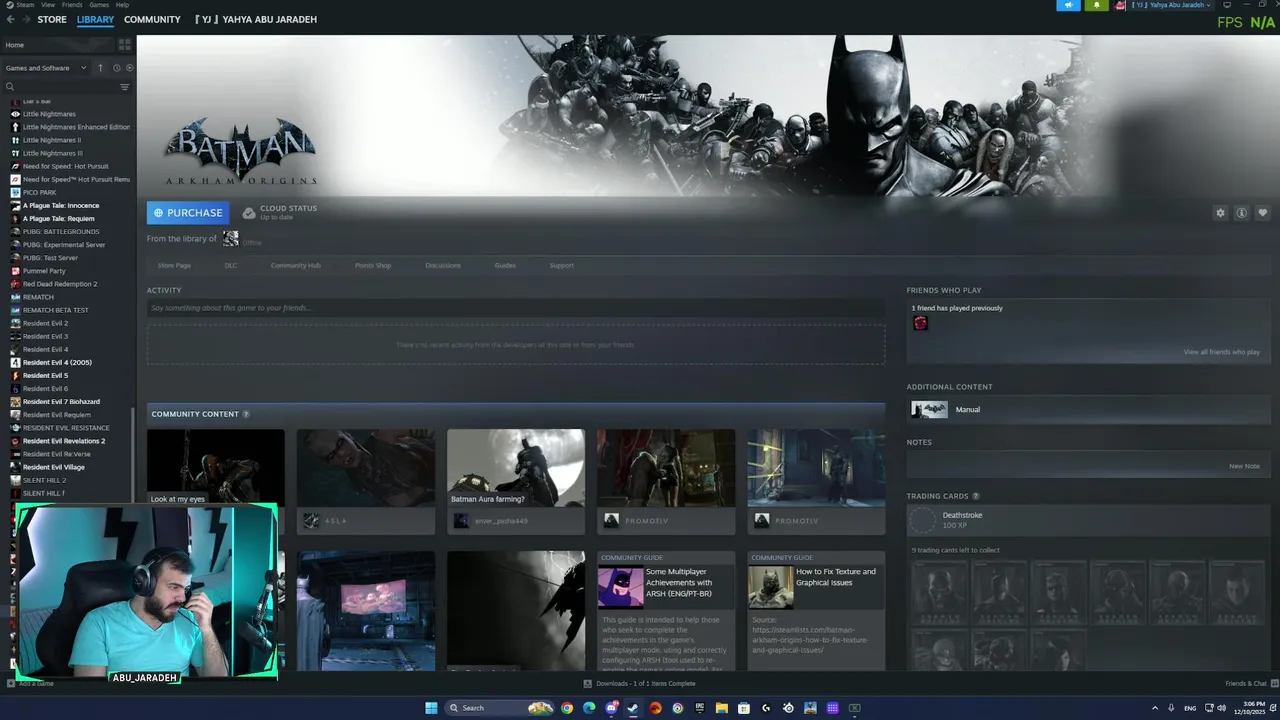1280x720 pixels.
Task: Open How to Fix Texture guide
Action: [816, 610]
